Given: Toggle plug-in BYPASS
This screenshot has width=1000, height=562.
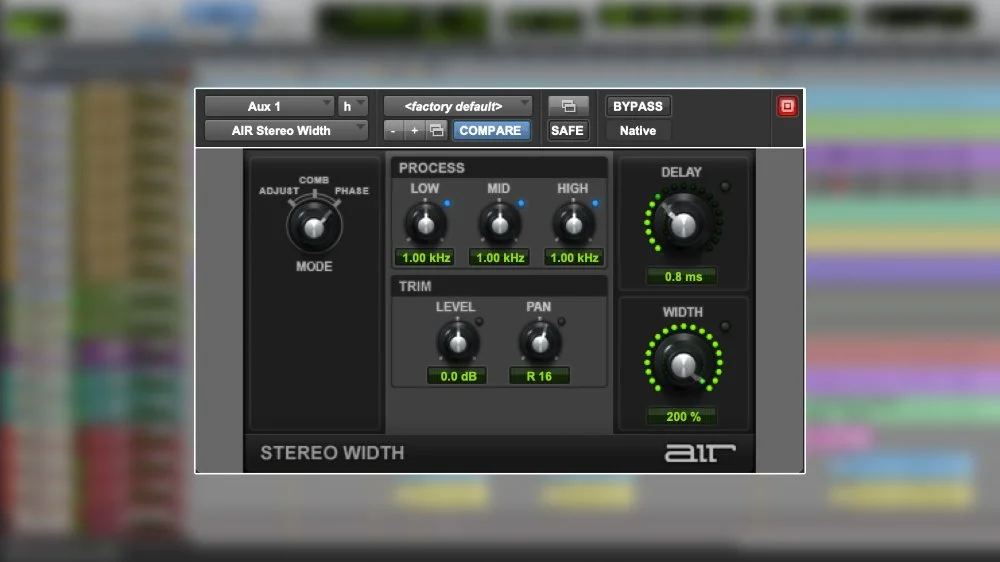Looking at the screenshot, I should [638, 106].
